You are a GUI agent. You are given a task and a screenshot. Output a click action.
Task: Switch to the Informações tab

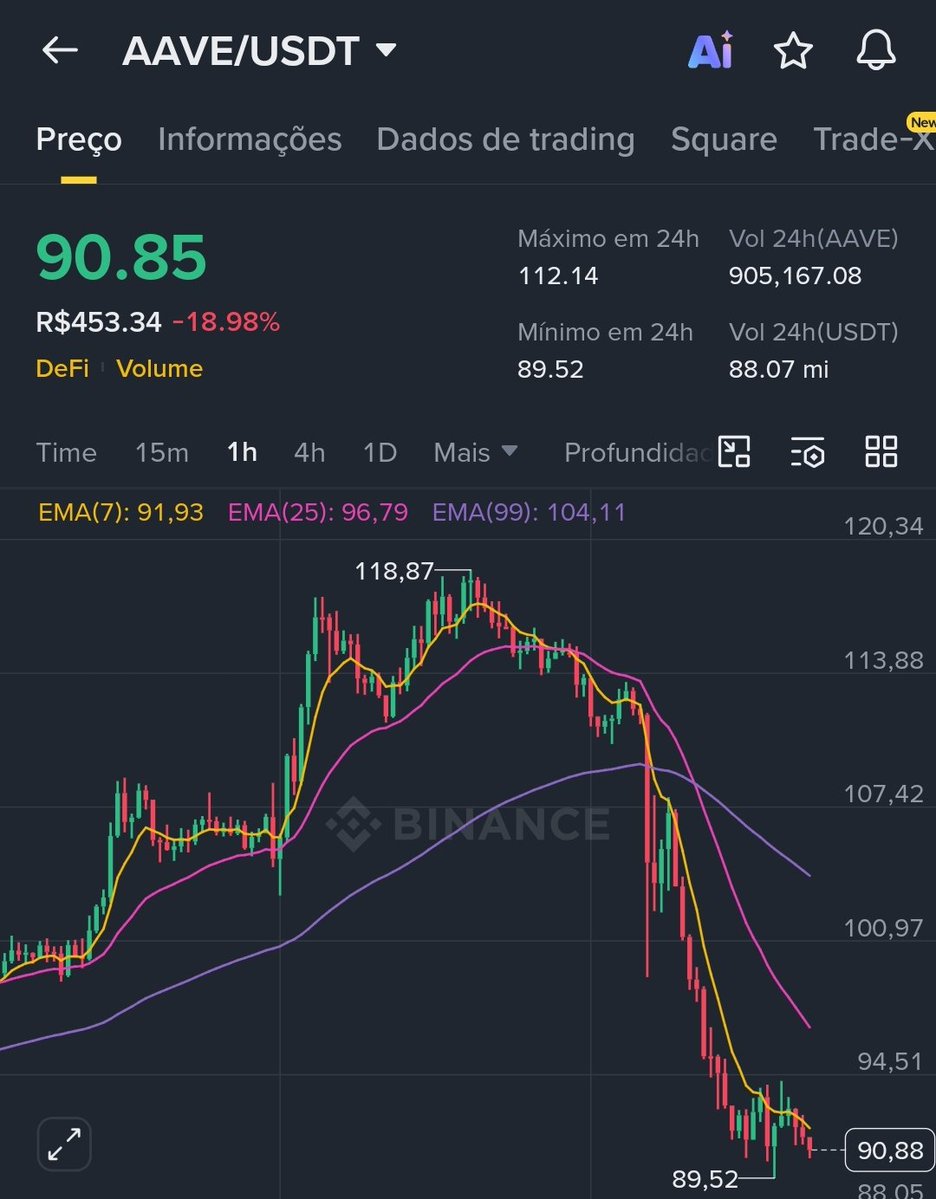[x=249, y=139]
